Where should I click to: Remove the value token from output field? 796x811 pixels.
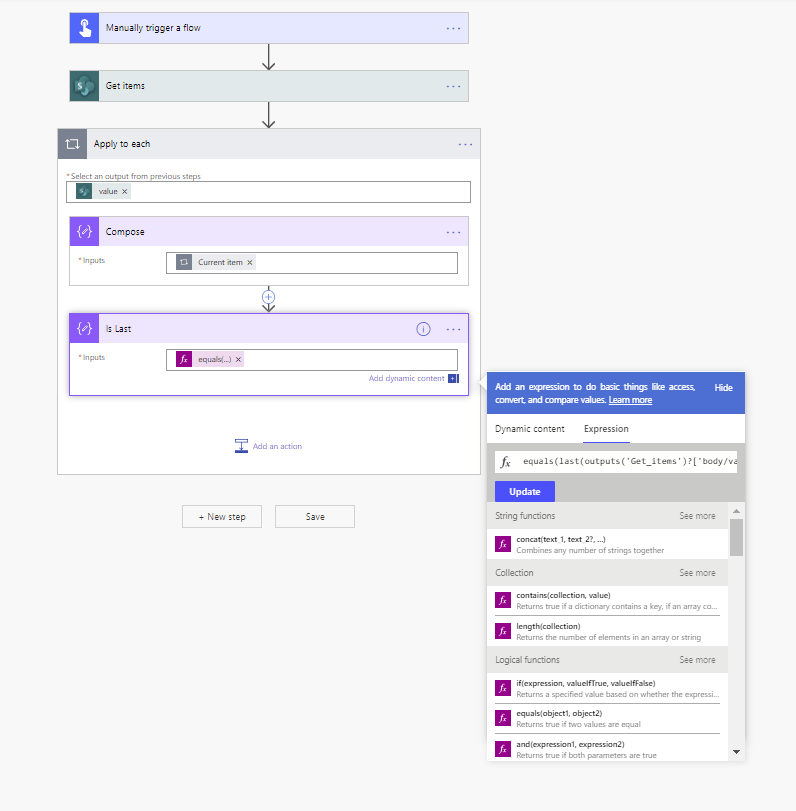125,191
